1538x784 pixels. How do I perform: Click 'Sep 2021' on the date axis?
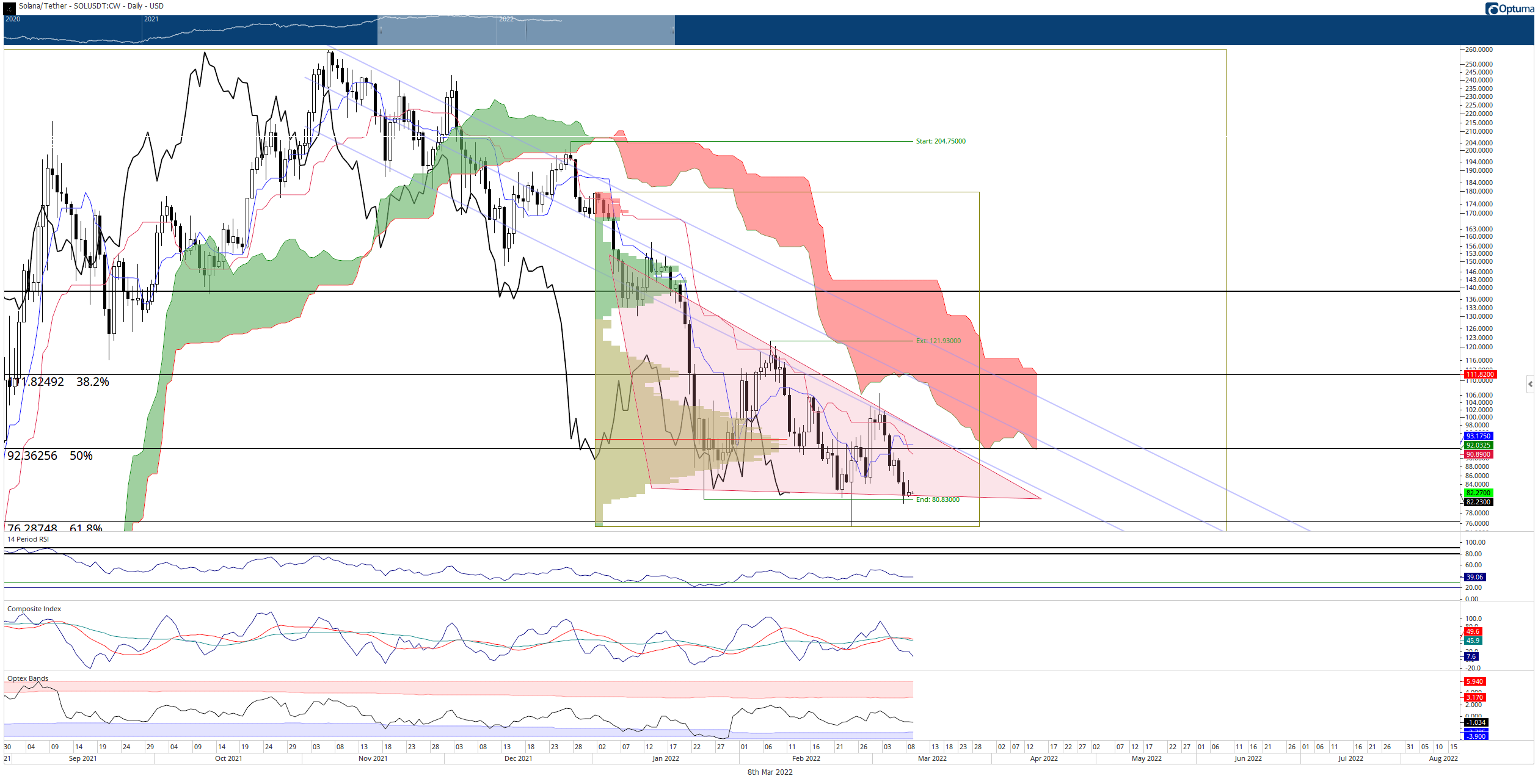click(82, 758)
